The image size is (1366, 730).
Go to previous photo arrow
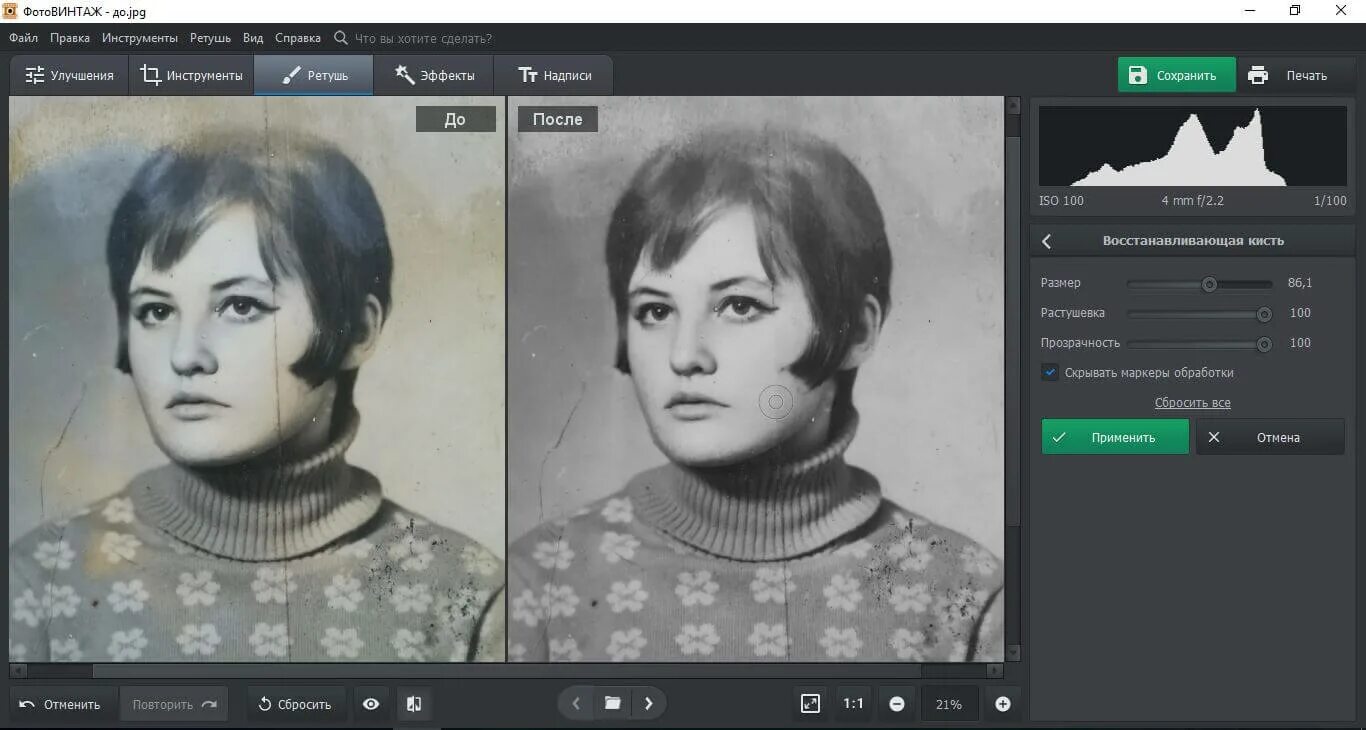(x=576, y=703)
